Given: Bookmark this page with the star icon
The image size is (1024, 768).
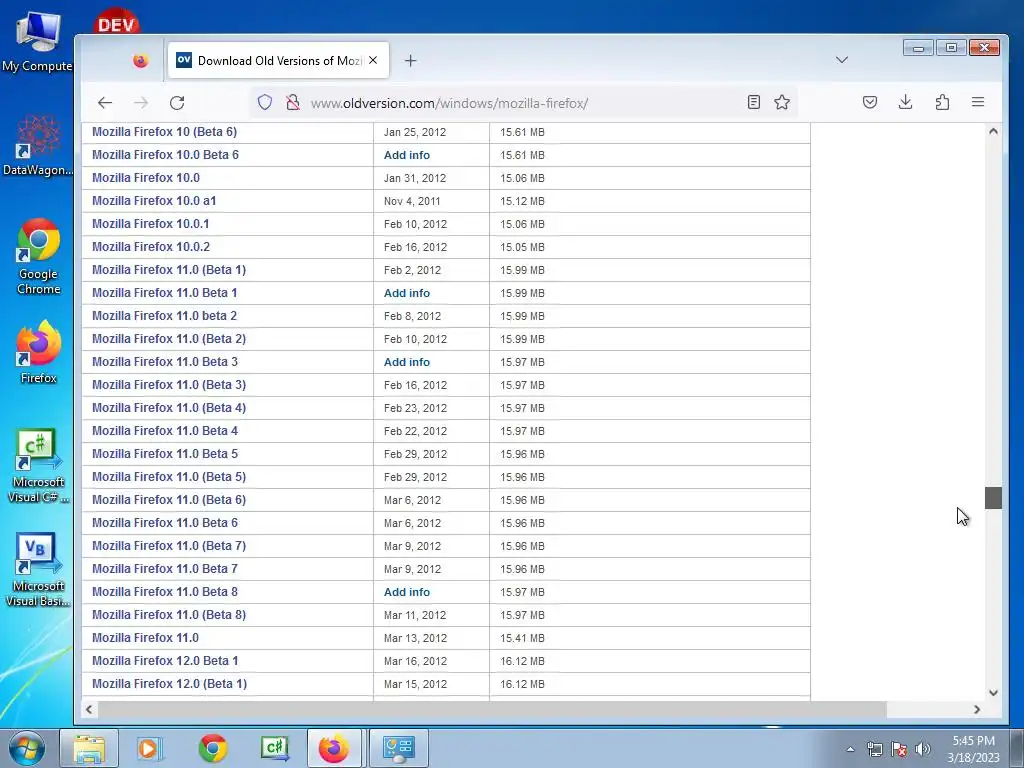Looking at the screenshot, I should (782, 102).
